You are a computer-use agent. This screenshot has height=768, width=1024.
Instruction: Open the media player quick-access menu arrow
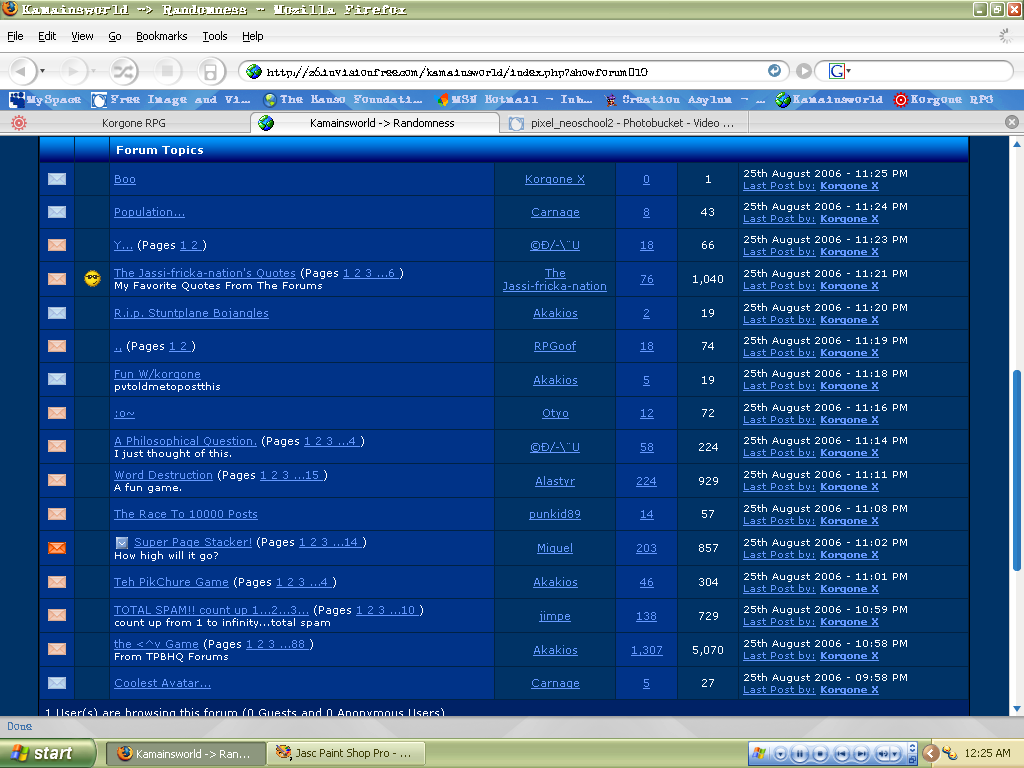[780, 754]
